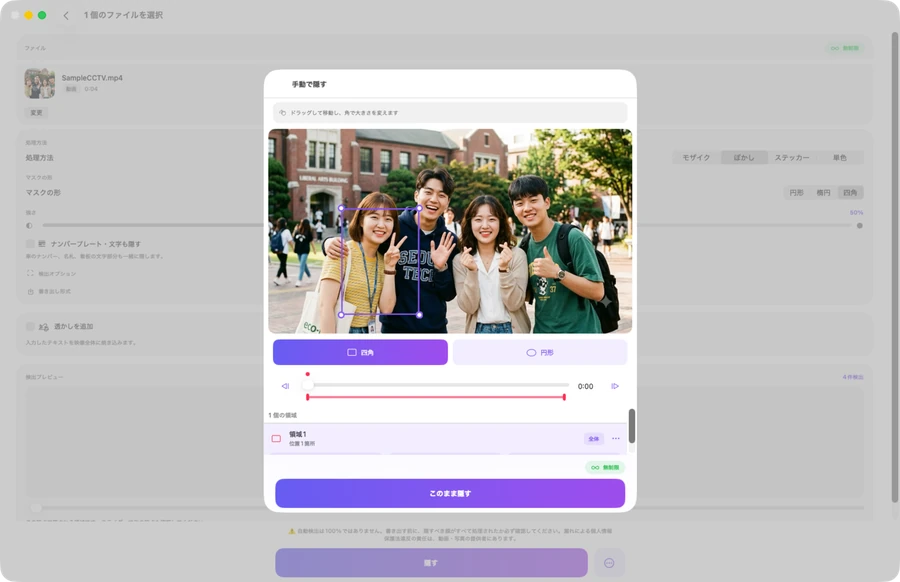Click the red range end handle

click(564, 397)
